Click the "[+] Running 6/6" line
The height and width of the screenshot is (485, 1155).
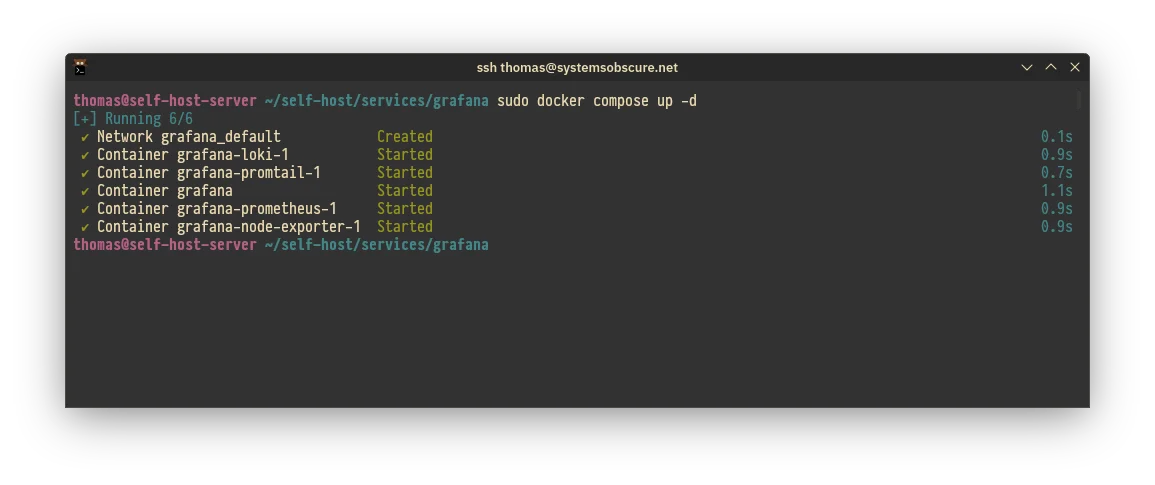click(x=133, y=119)
